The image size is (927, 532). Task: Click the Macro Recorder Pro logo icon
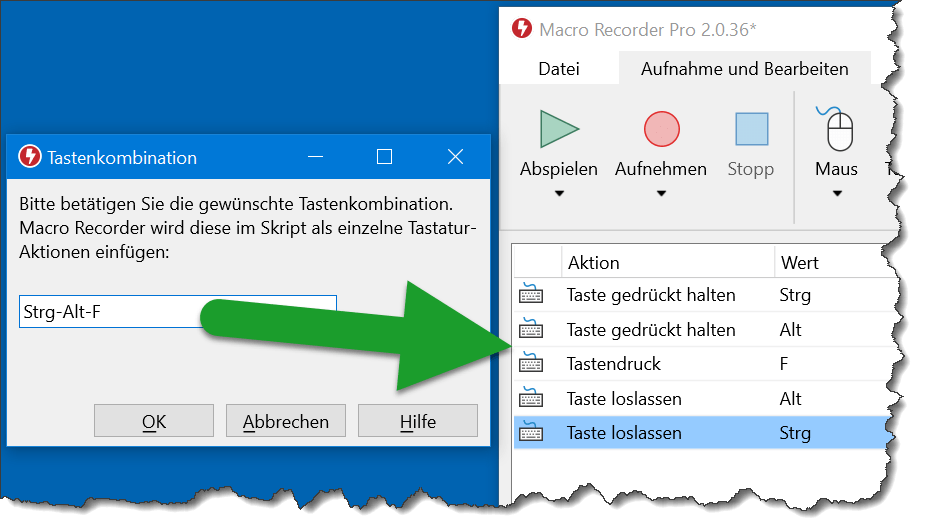click(x=522, y=28)
